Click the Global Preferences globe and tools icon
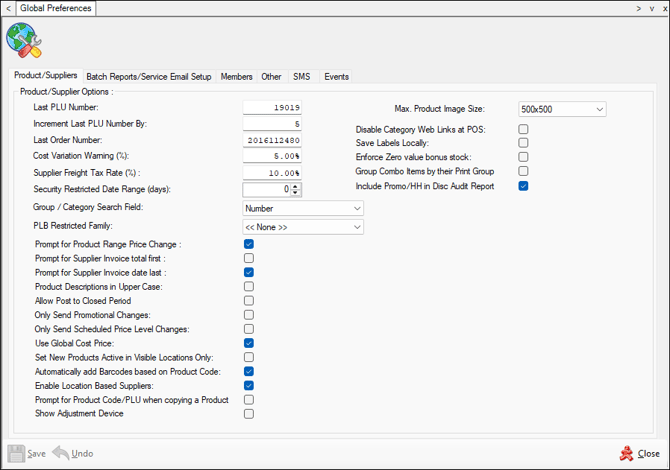The height and width of the screenshot is (470, 670). (x=24, y=40)
